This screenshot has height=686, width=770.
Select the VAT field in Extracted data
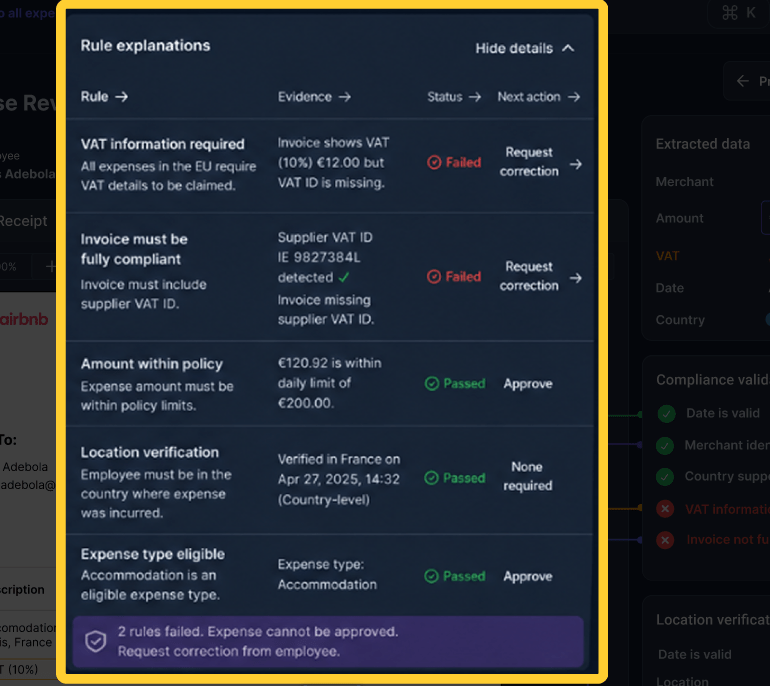(x=667, y=256)
